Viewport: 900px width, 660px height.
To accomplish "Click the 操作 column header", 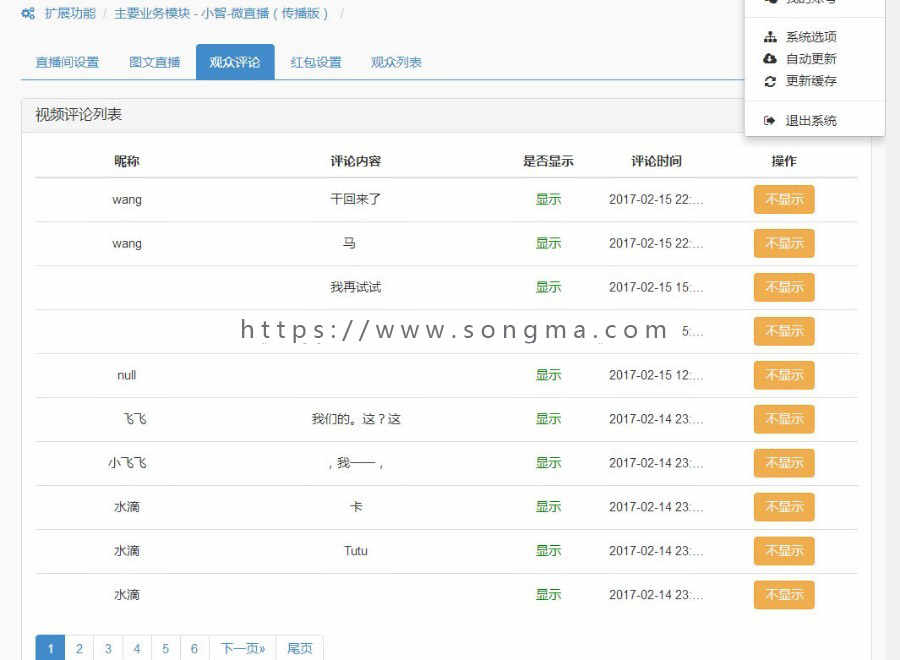I will 784,161.
